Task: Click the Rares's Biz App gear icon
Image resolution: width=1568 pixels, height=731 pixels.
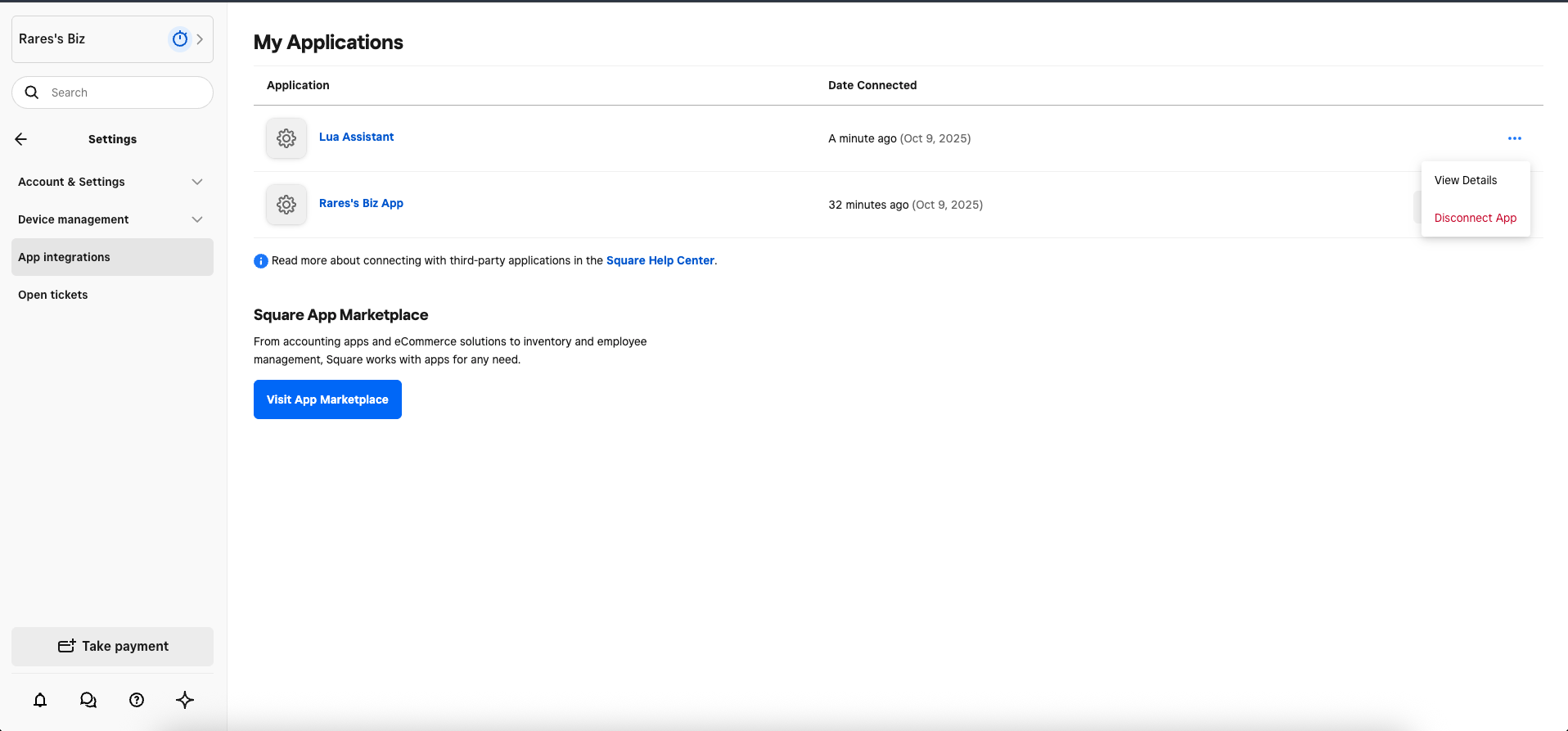Action: pos(286,205)
